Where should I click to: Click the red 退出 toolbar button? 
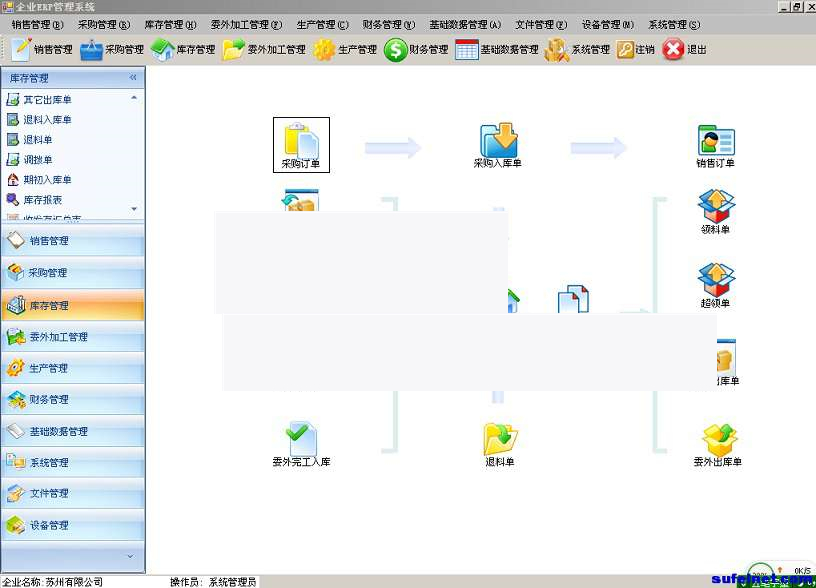pos(685,49)
